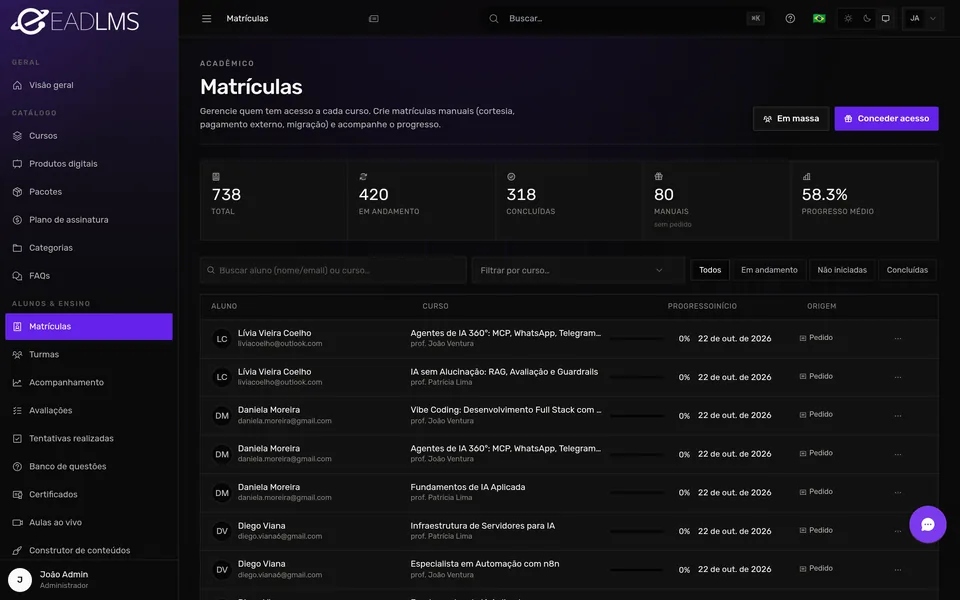Open row menu for Lívia's Agentes de IA enrollment
The image size is (960, 600).
(898, 339)
